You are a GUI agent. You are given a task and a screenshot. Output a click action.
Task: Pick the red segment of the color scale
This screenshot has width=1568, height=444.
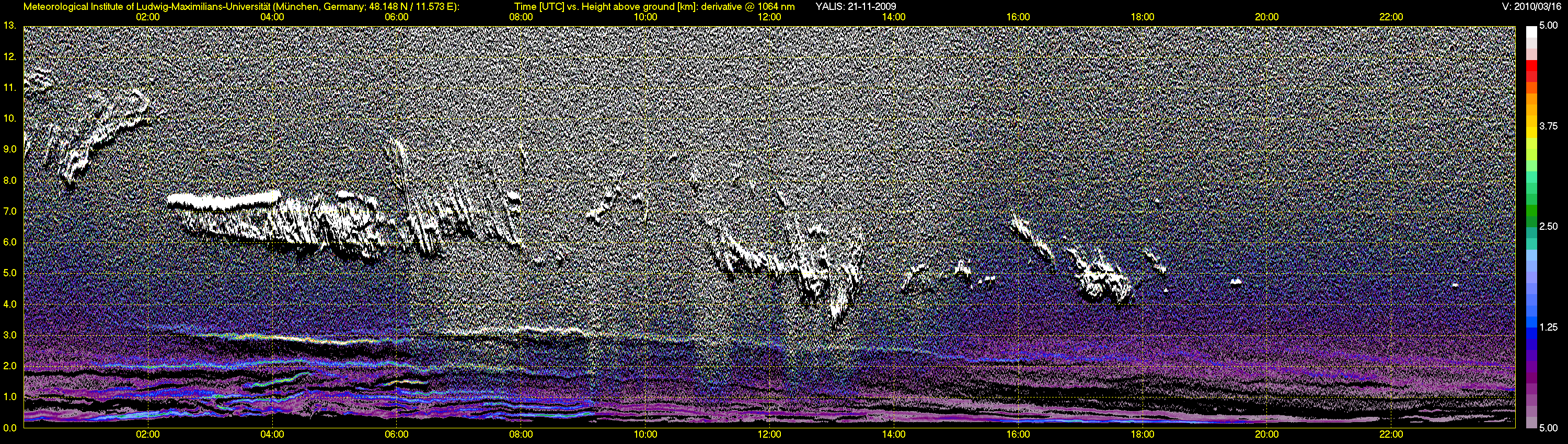pos(1531,67)
